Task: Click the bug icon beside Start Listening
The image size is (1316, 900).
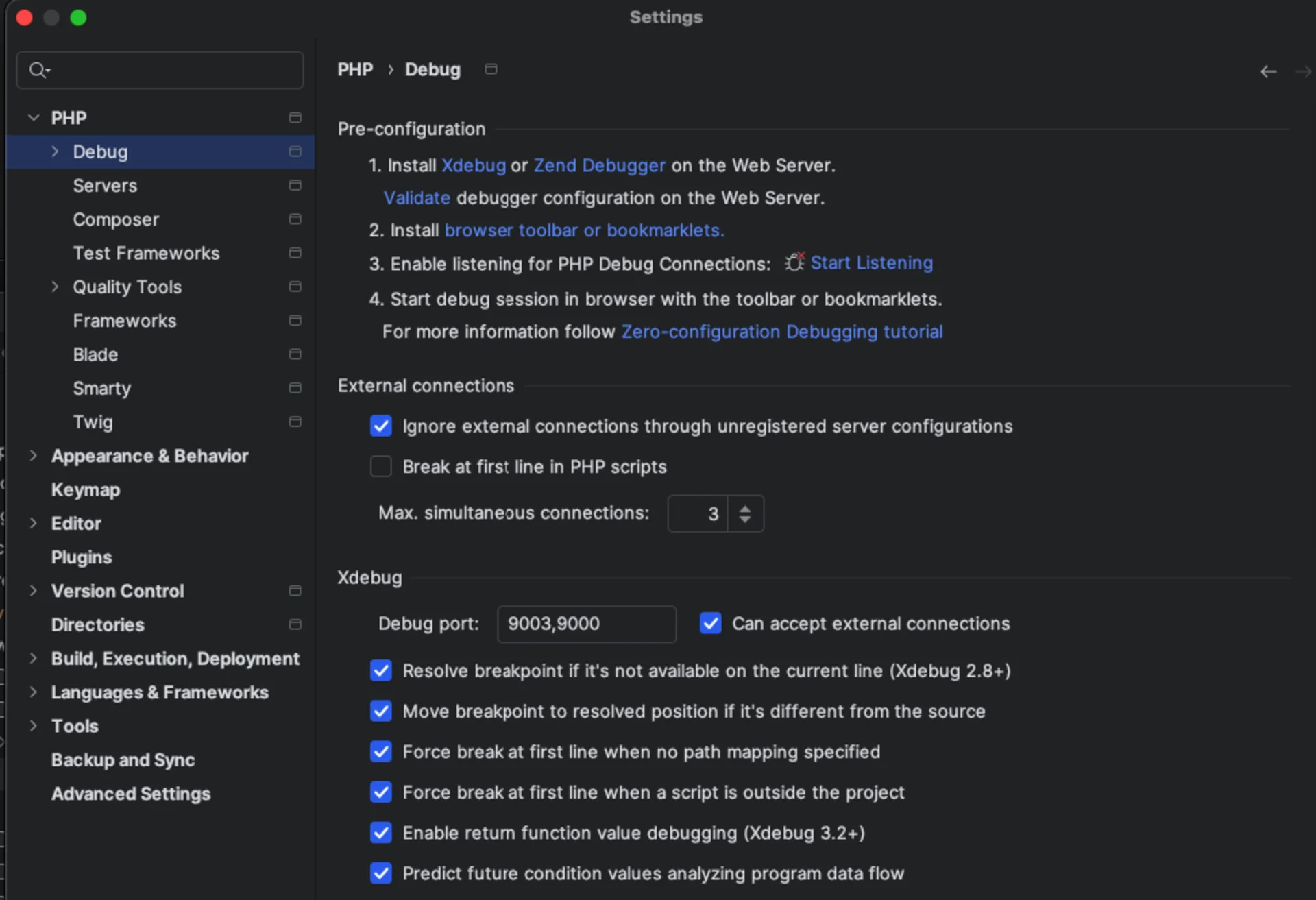Action: [x=794, y=262]
